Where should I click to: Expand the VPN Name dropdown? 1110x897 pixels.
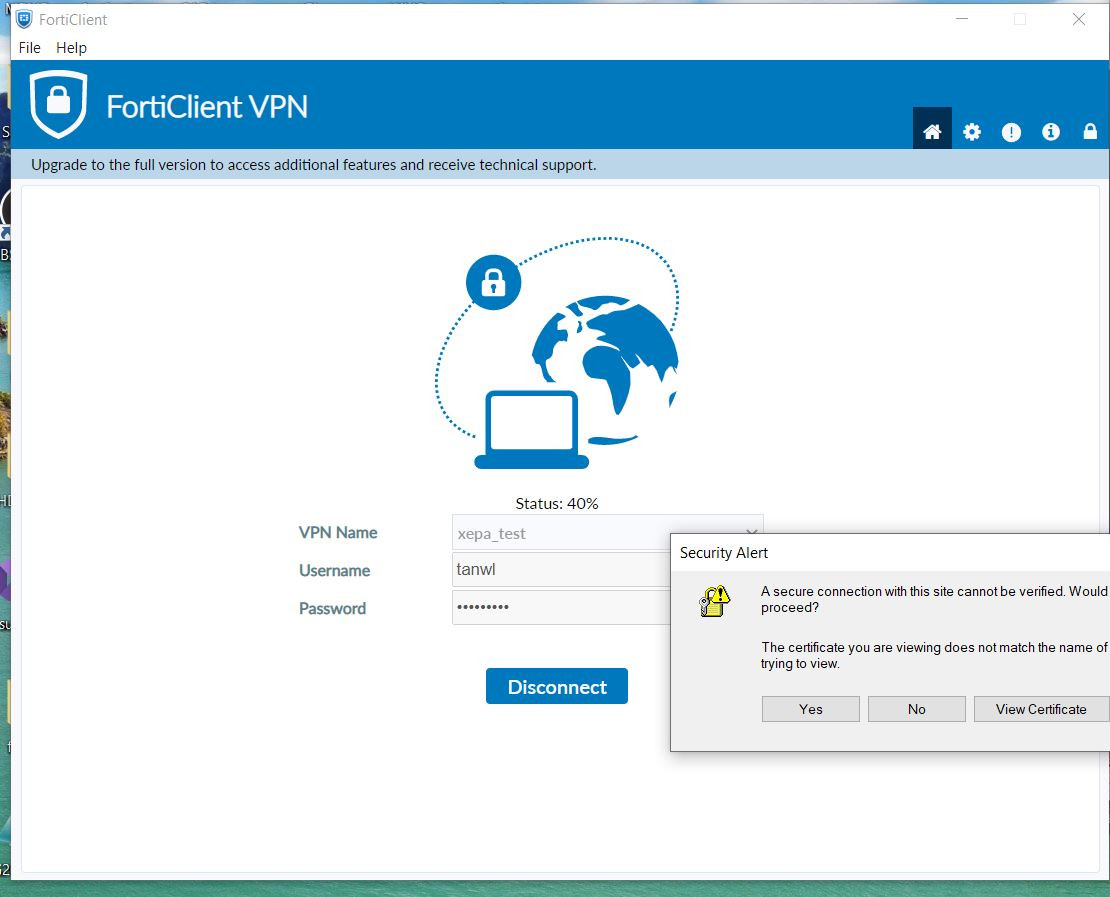pos(752,533)
